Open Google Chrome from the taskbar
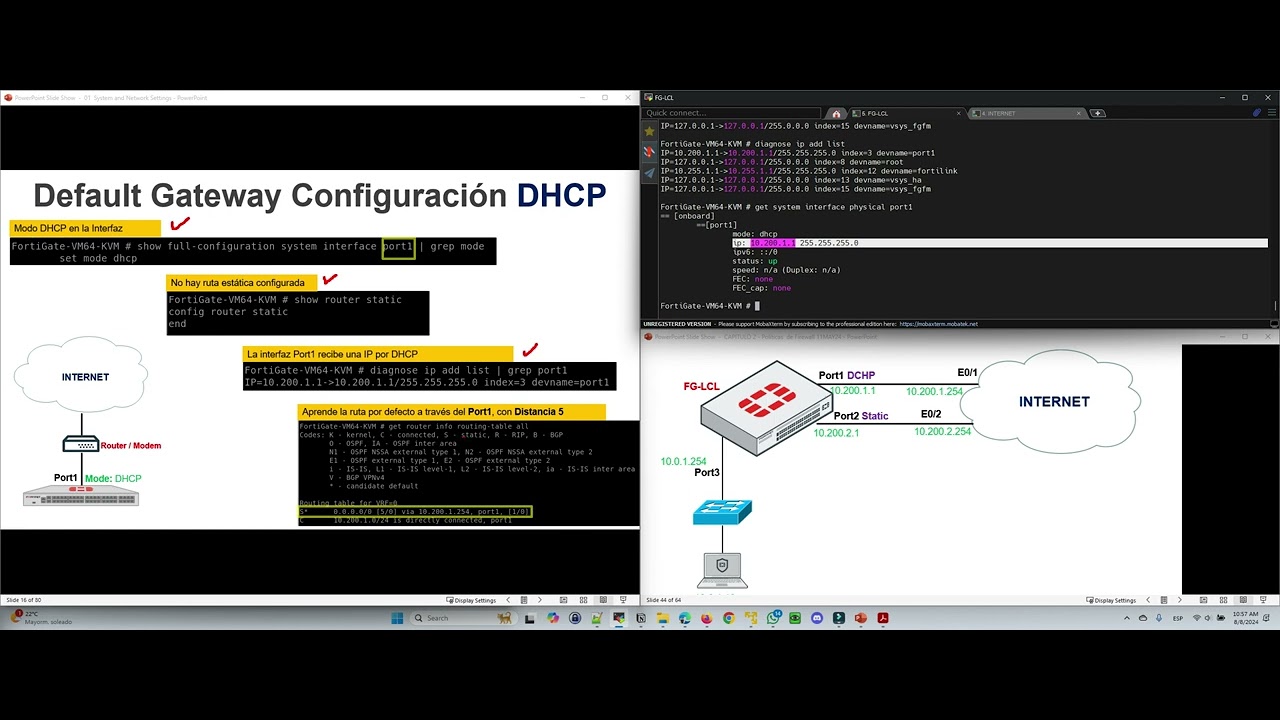The width and height of the screenshot is (1280, 720). tap(728, 618)
